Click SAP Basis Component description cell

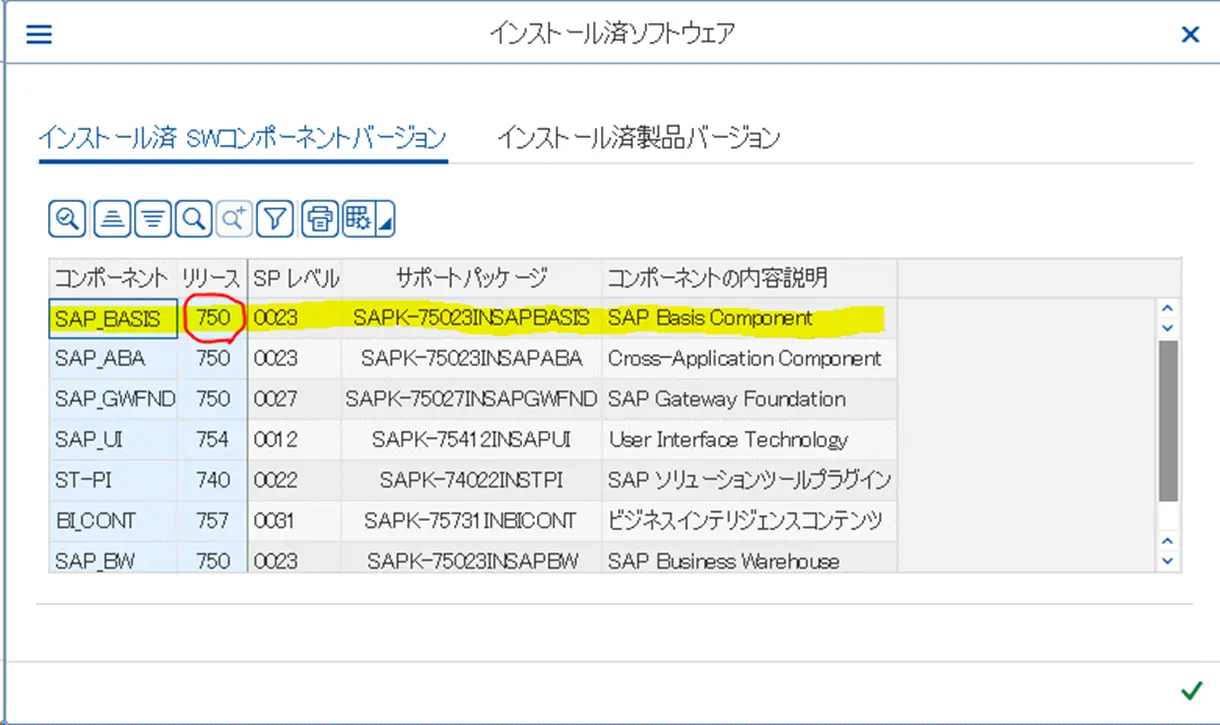point(749,318)
